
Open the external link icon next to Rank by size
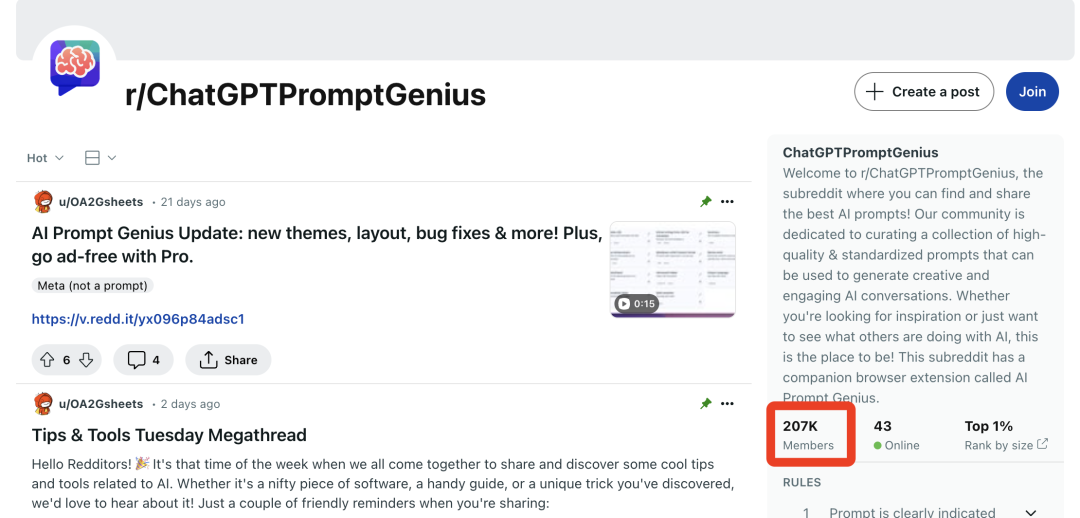(x=1043, y=444)
